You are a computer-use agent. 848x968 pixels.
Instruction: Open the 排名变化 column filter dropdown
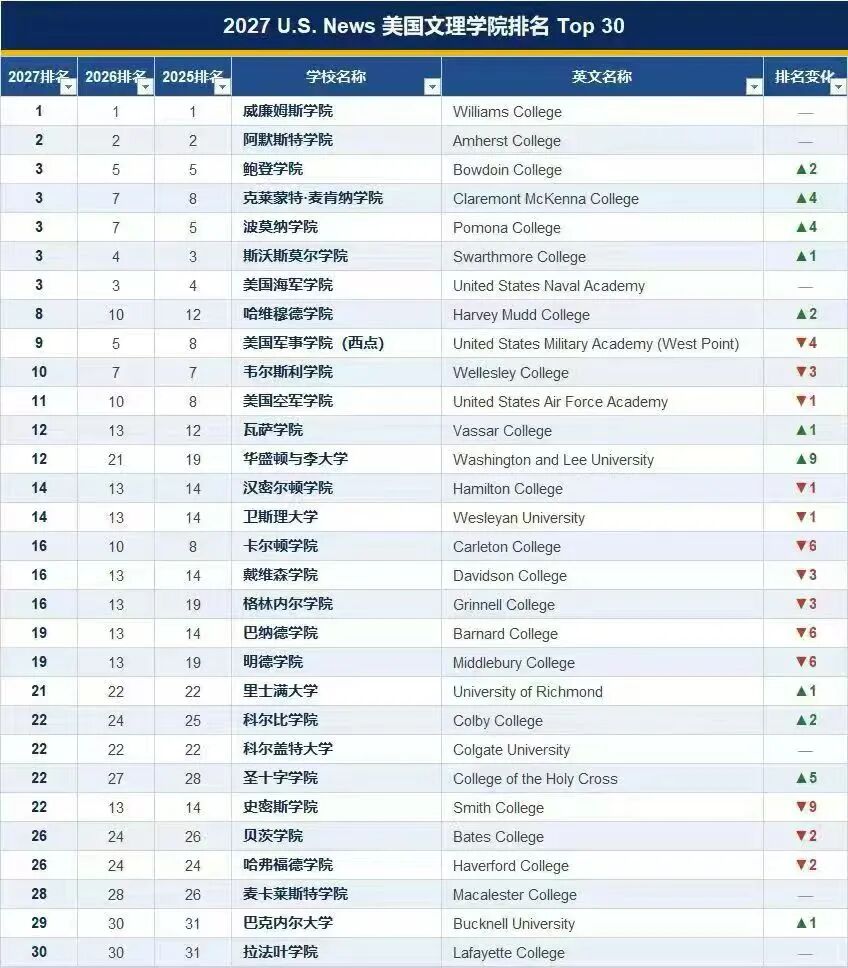pyautogui.click(x=838, y=88)
